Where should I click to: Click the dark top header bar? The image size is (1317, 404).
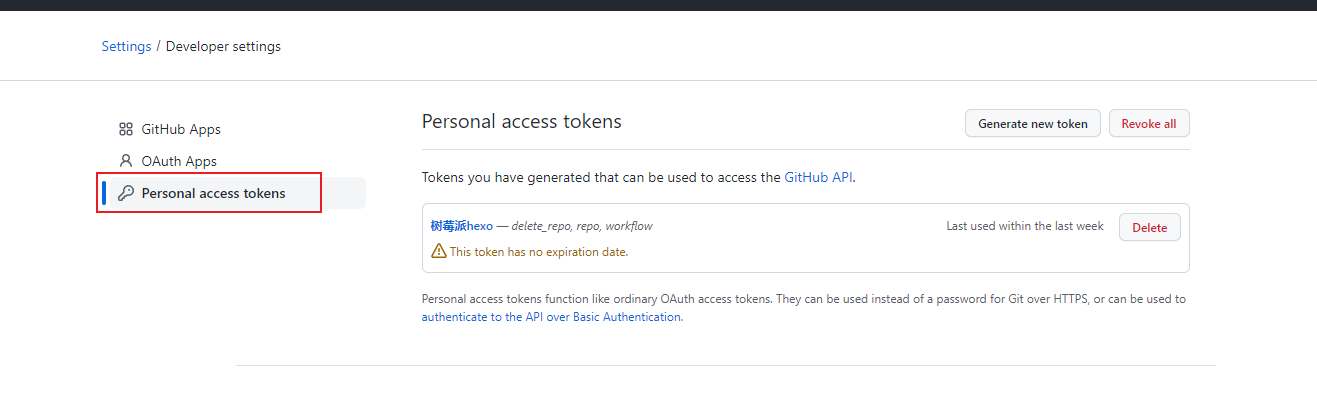[658, 5]
